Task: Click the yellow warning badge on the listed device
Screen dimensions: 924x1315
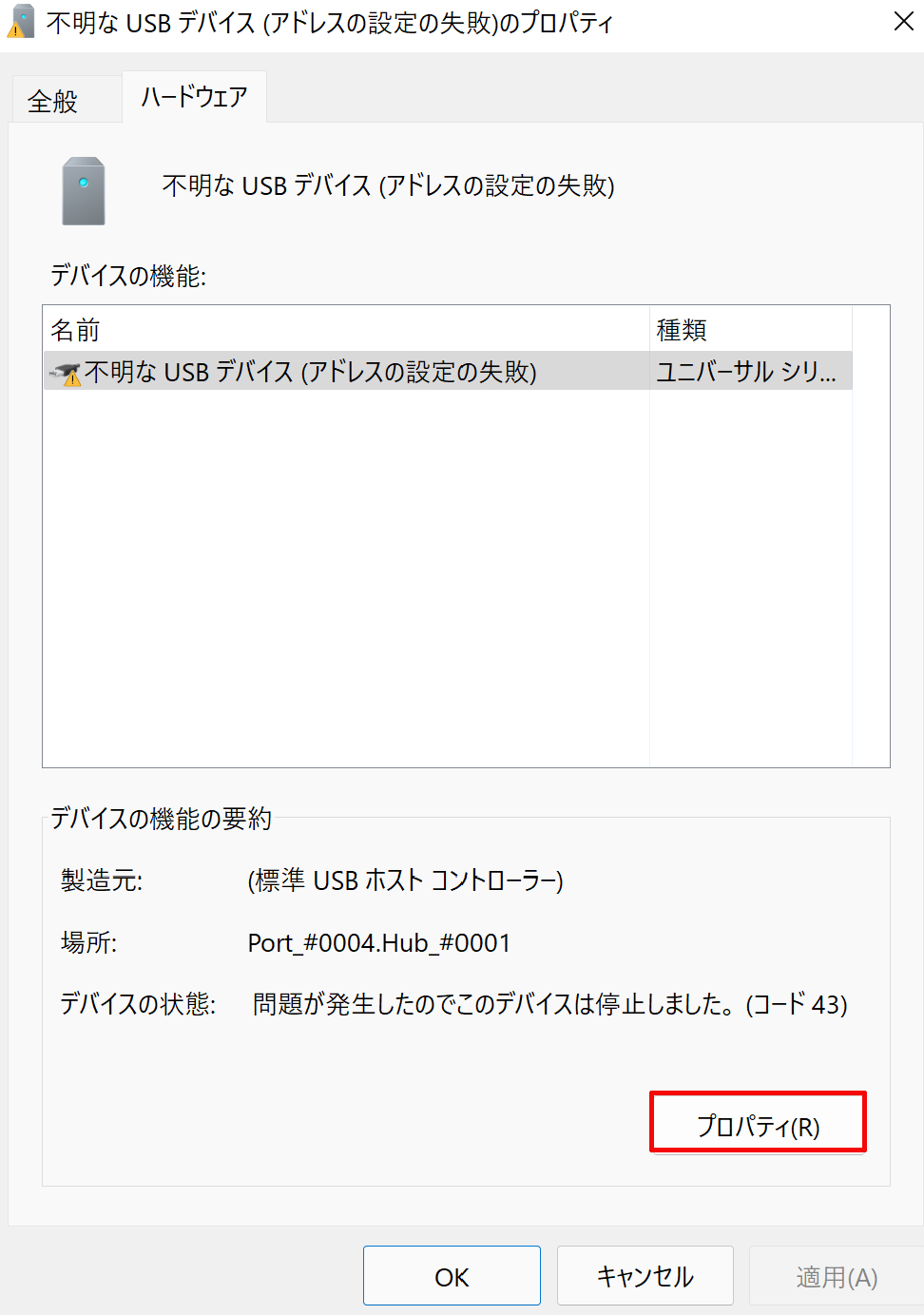Action: coord(72,377)
